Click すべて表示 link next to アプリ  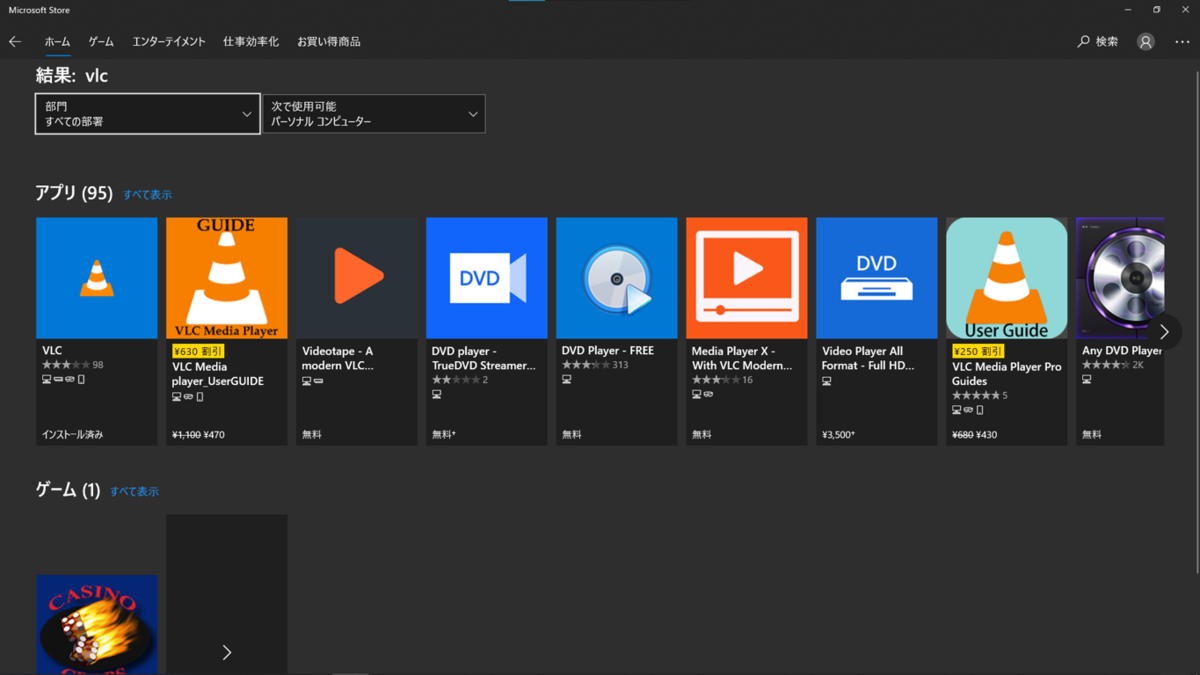coord(147,195)
